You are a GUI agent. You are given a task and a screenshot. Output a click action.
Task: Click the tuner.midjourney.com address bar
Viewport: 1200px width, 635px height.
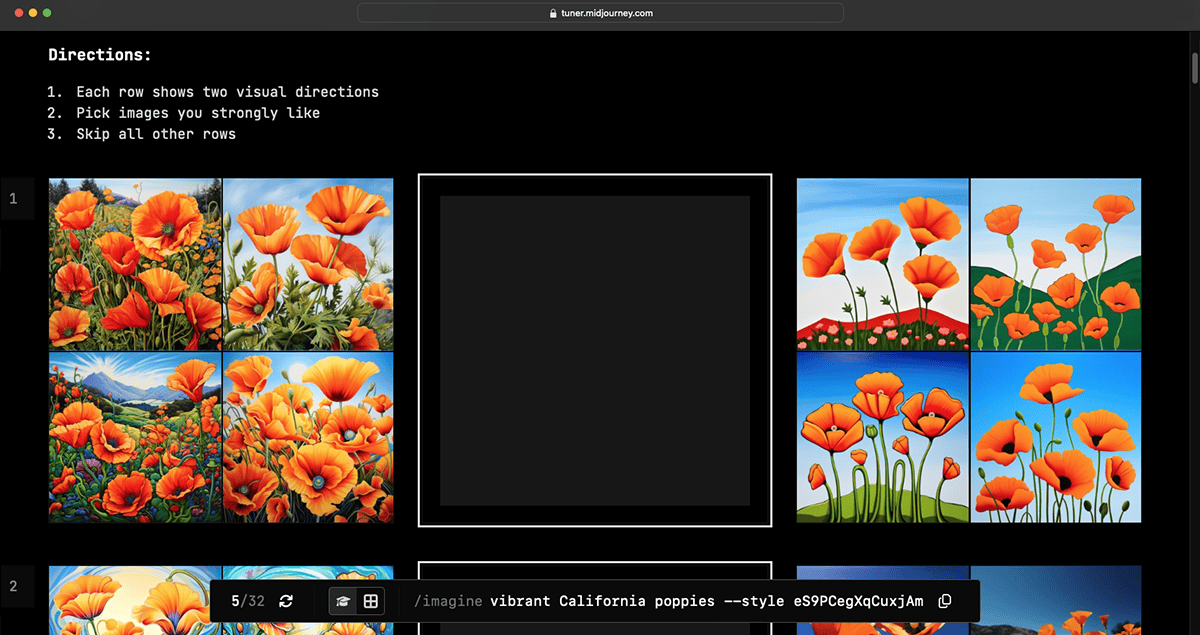click(600, 13)
